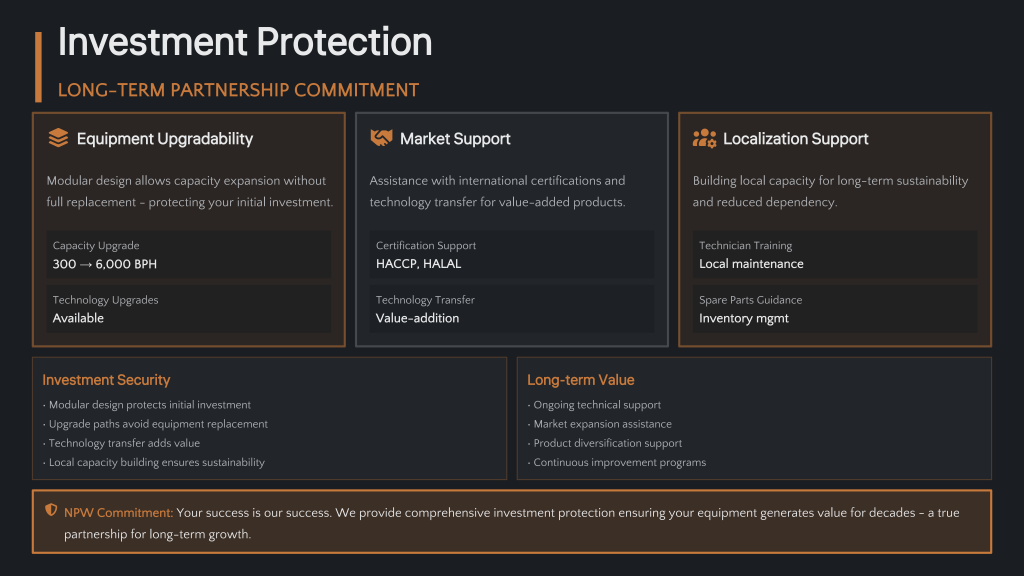
Task: Click the stacked layers icon beside Equipment Upgradability
Action: point(58,138)
